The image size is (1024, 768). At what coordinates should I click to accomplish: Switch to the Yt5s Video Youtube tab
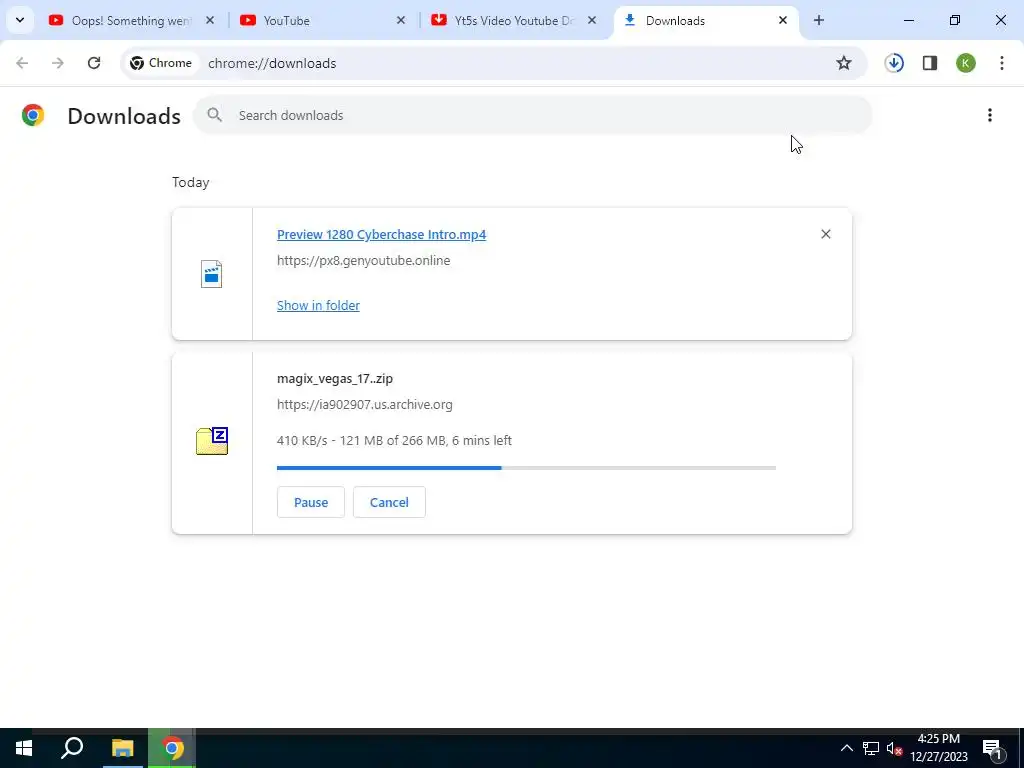pyautogui.click(x=513, y=21)
